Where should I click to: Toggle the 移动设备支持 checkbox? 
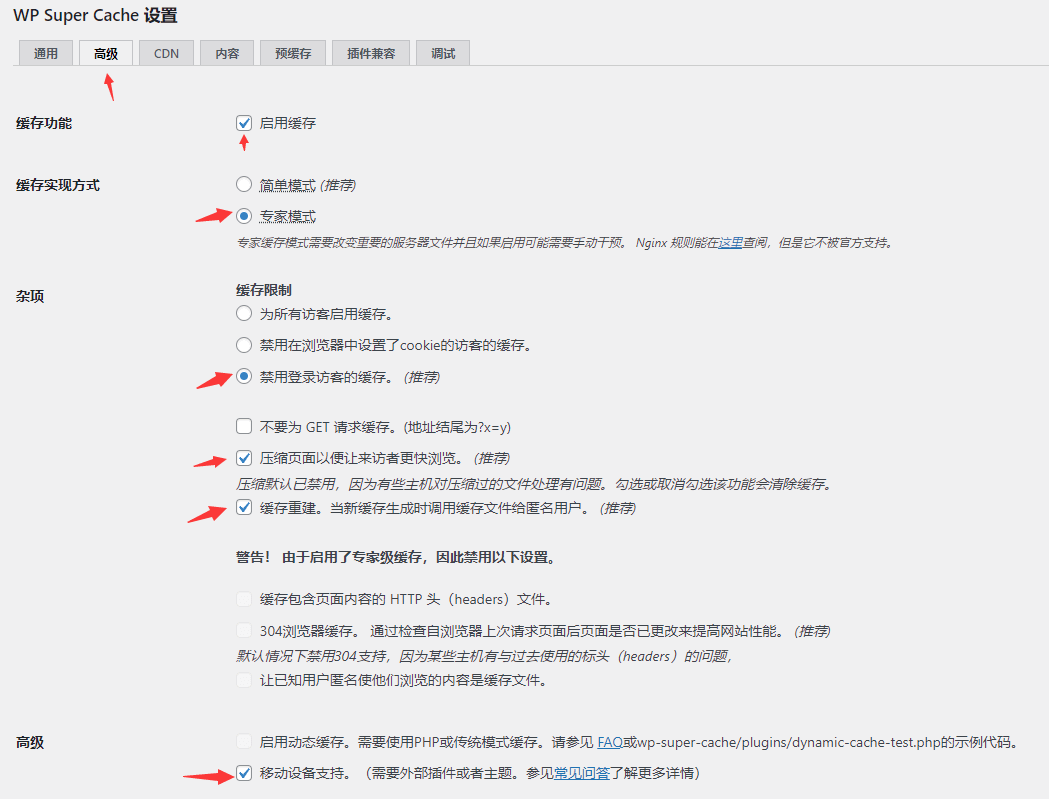[244, 773]
